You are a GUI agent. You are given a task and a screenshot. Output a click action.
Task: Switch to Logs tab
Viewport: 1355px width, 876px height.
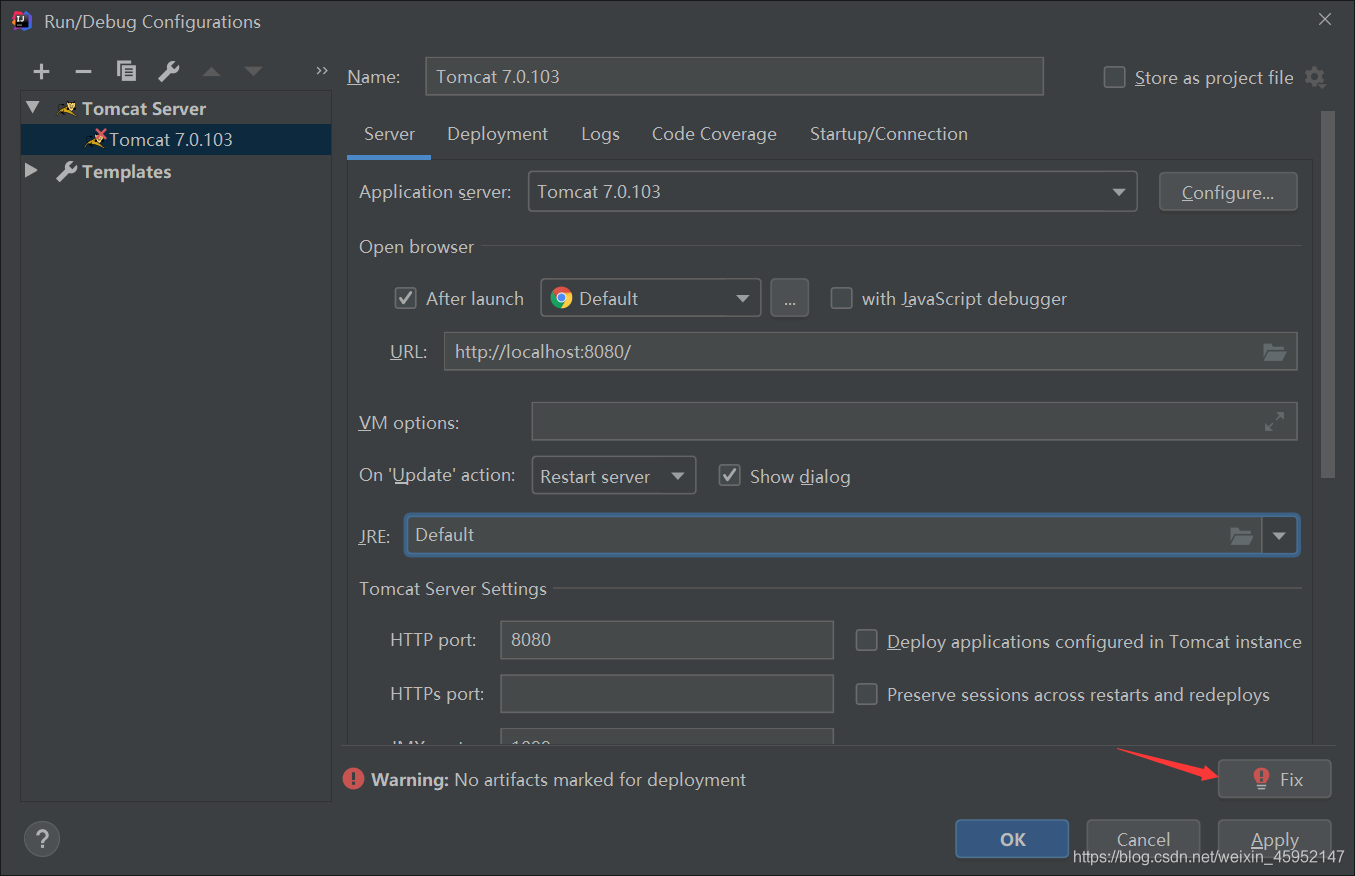(x=600, y=134)
